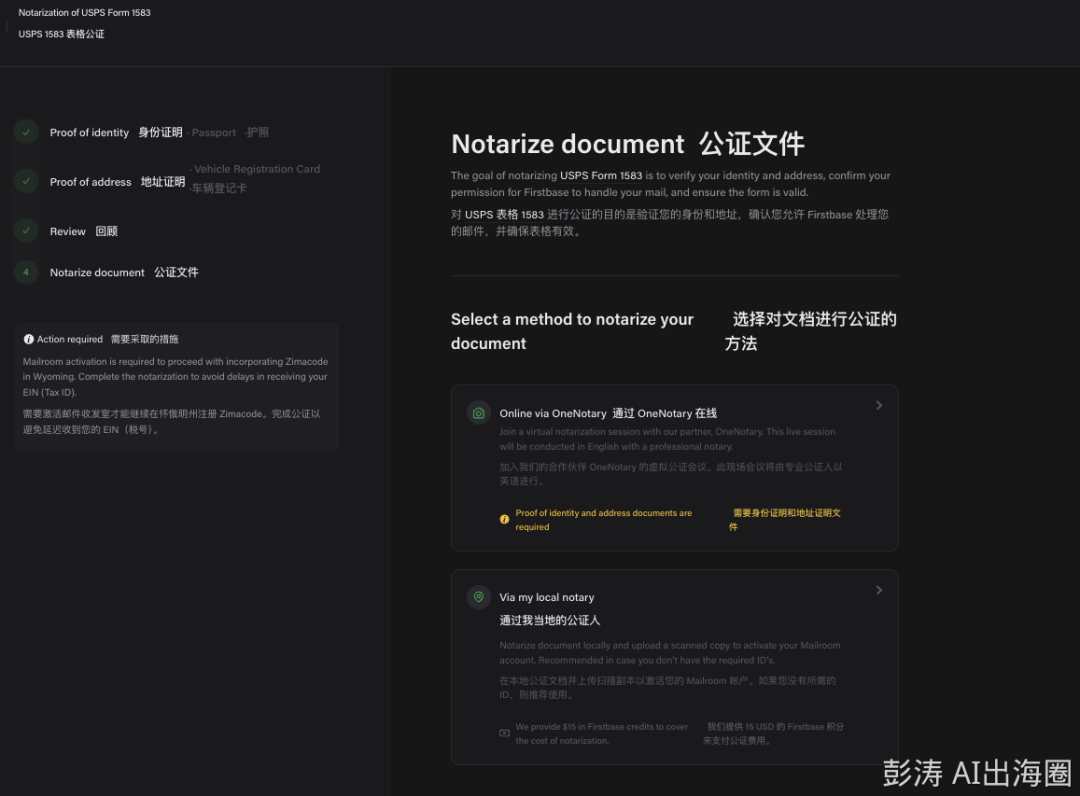Select the checkmark icon beside the Review step
Viewport: 1080px width, 796px height.
tap(26, 230)
